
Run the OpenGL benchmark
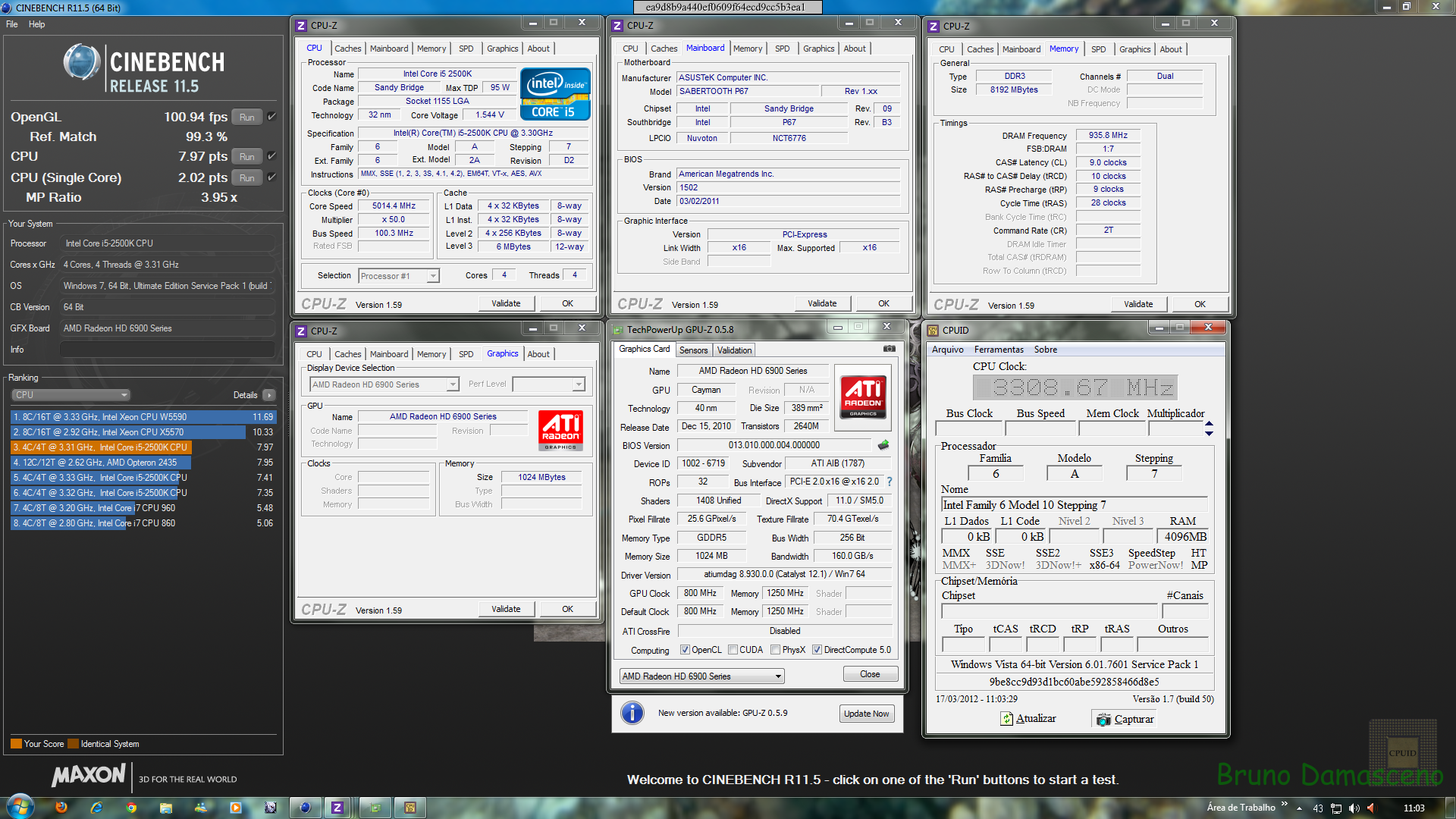click(247, 117)
